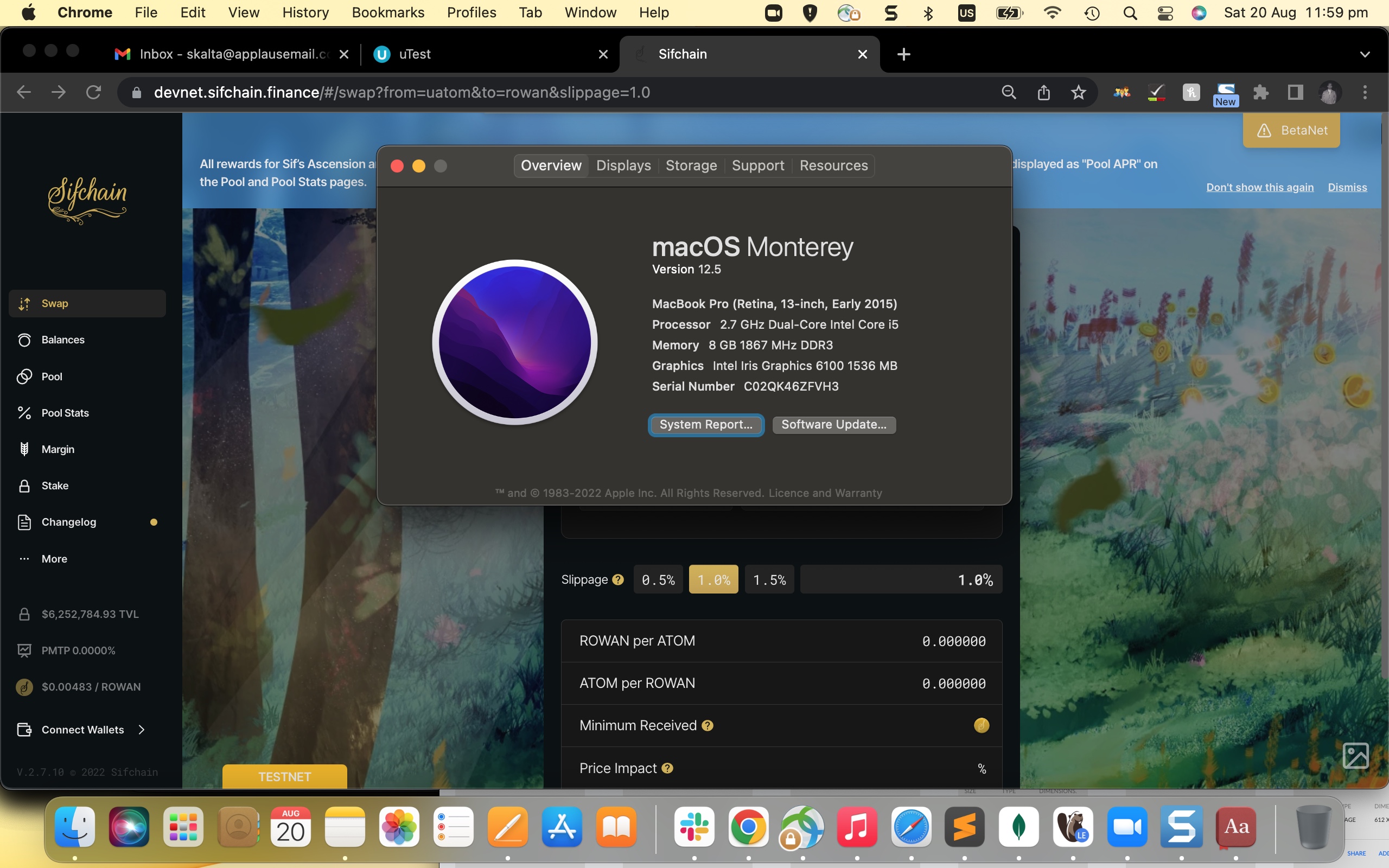The height and width of the screenshot is (868, 1389).
Task: Switch to Storage tab in About This Mac
Action: (x=691, y=165)
